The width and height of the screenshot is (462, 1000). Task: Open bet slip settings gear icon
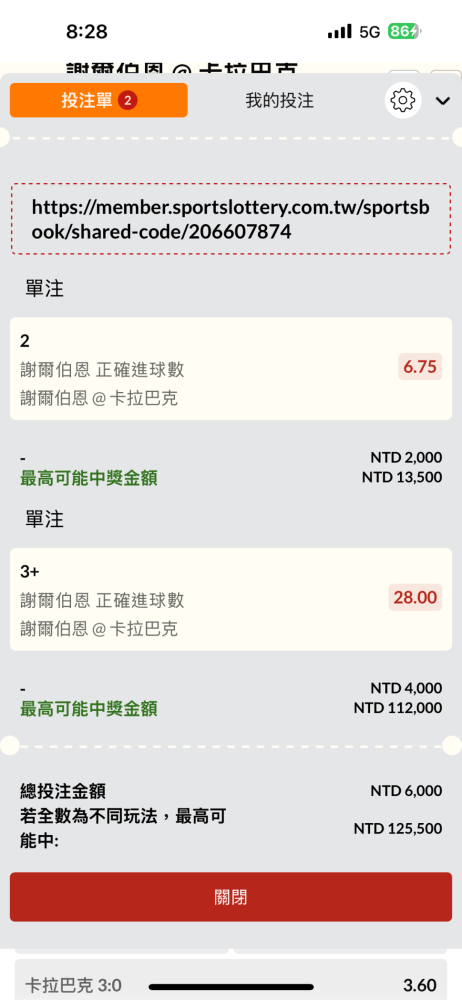[403, 100]
